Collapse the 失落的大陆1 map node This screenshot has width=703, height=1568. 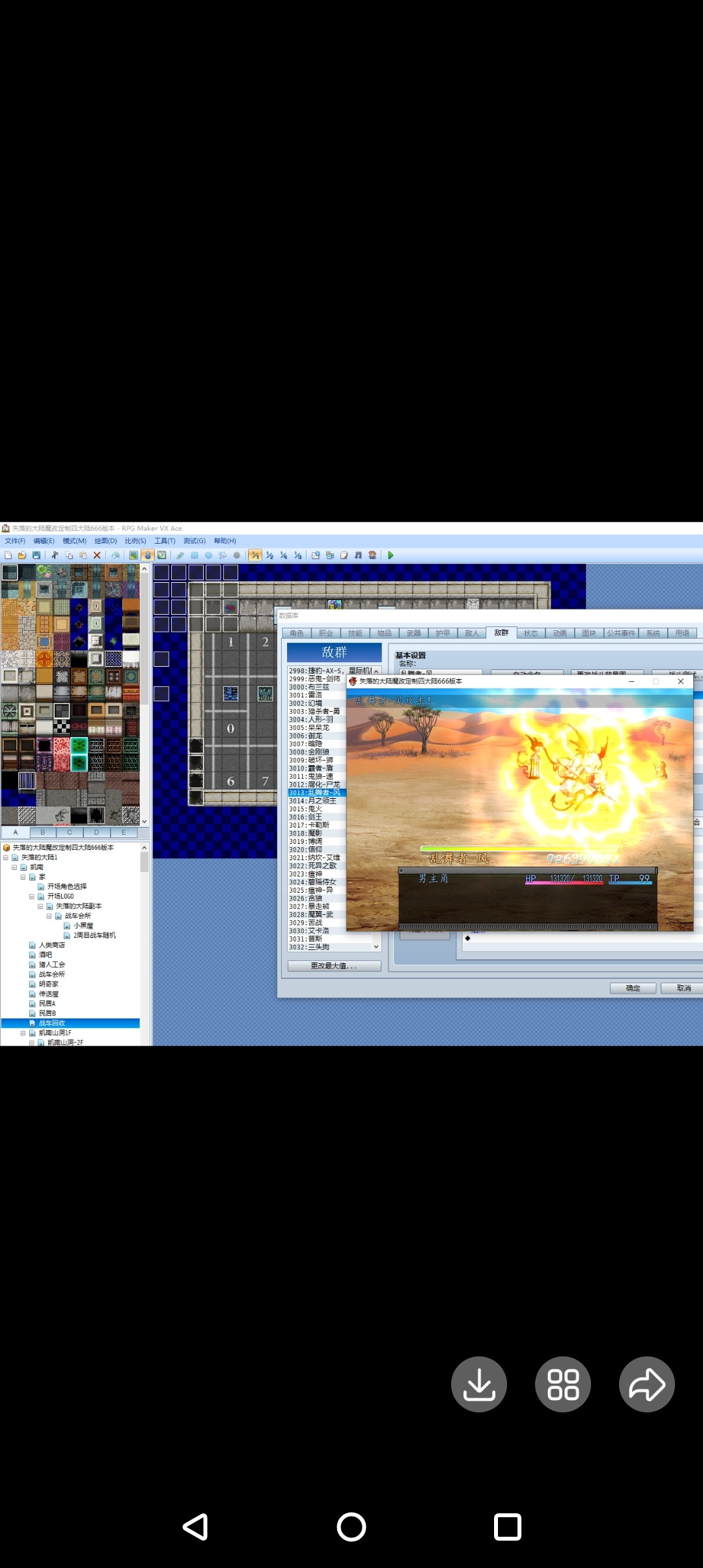[x=6, y=858]
